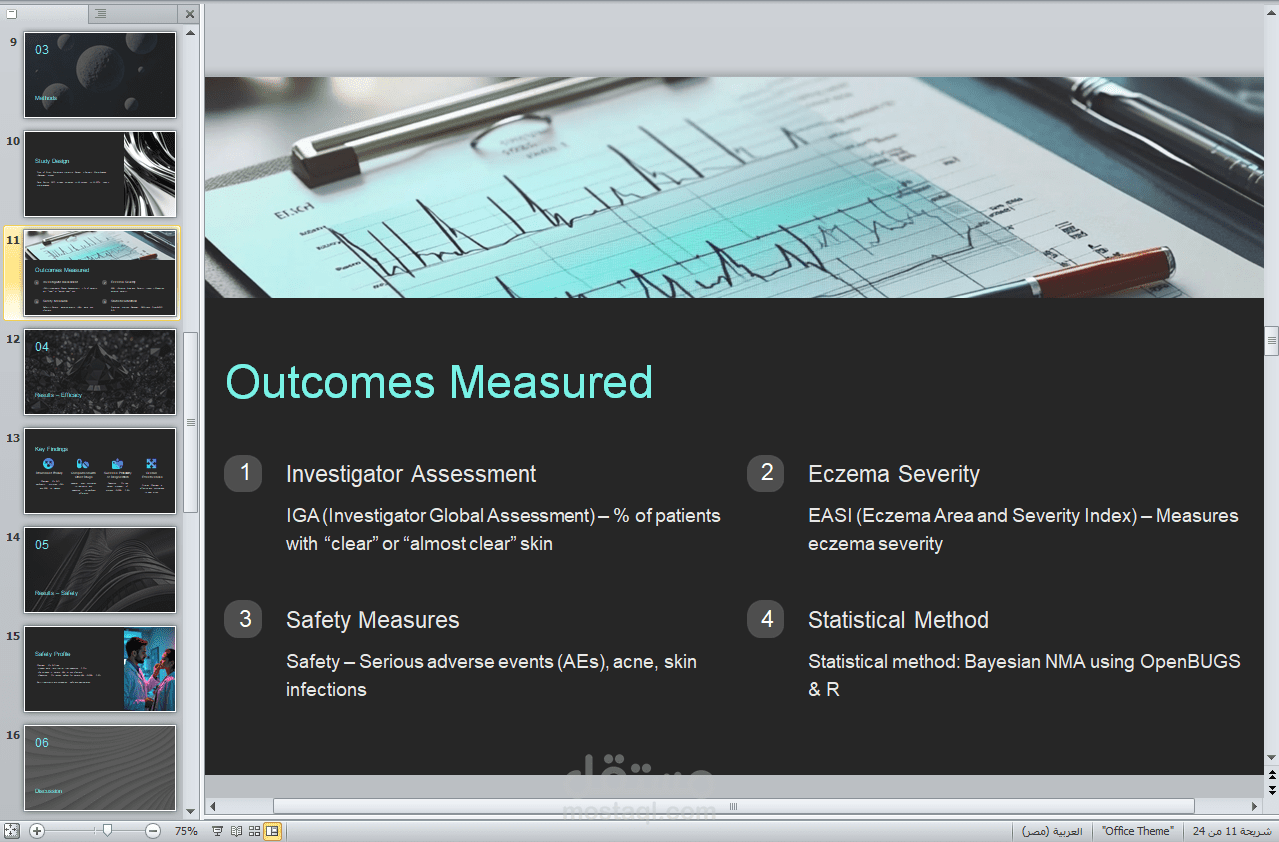Click the Safety Measures heading

click(373, 620)
